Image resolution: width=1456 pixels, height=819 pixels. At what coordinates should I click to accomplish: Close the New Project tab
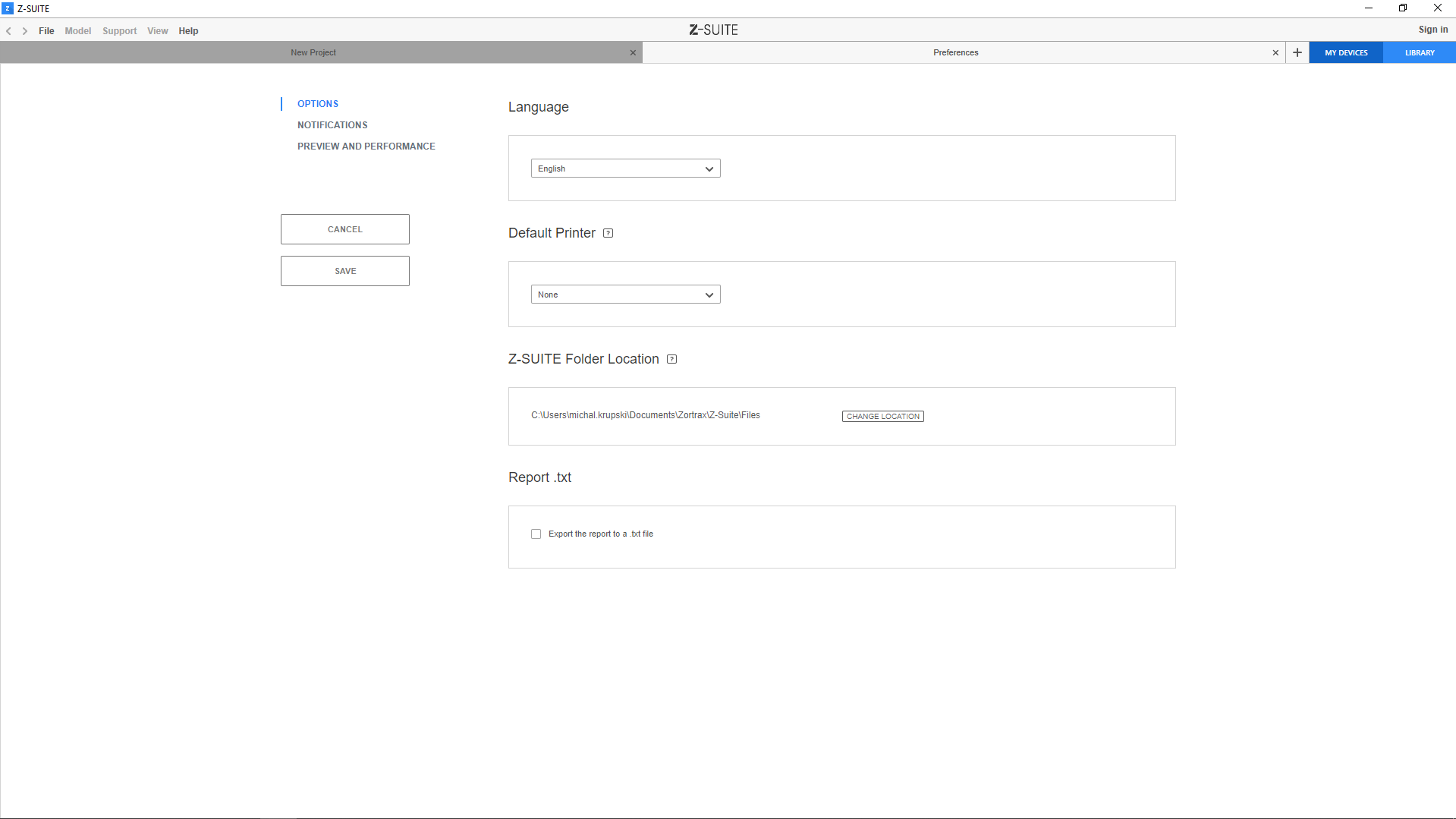(633, 52)
